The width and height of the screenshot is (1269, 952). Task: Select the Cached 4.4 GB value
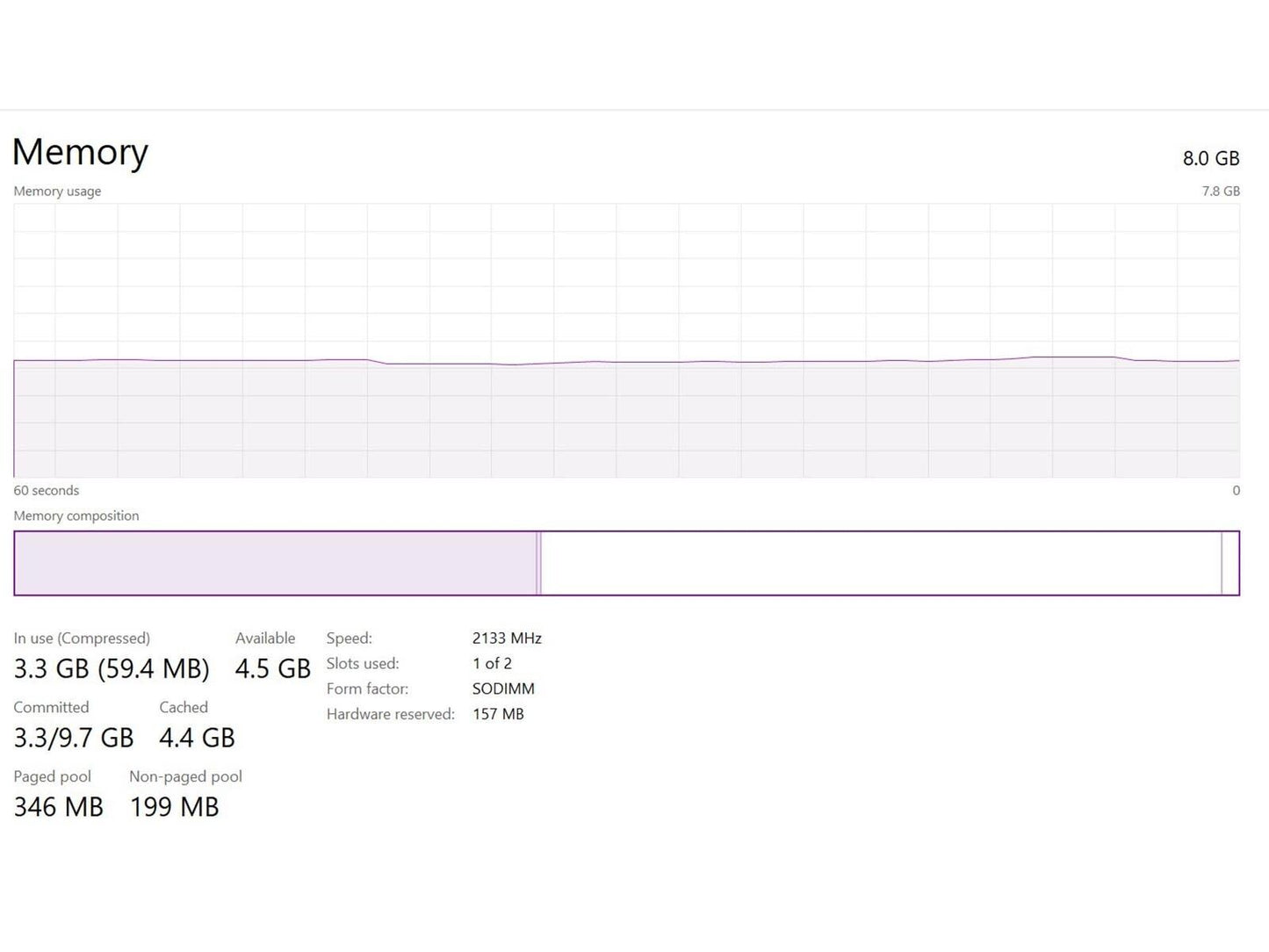(197, 739)
